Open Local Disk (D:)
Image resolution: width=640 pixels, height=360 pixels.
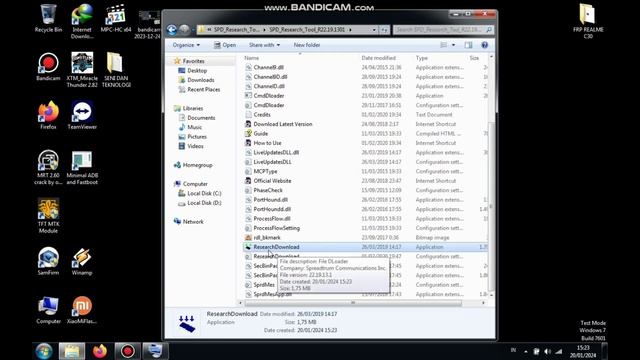(x=204, y=203)
